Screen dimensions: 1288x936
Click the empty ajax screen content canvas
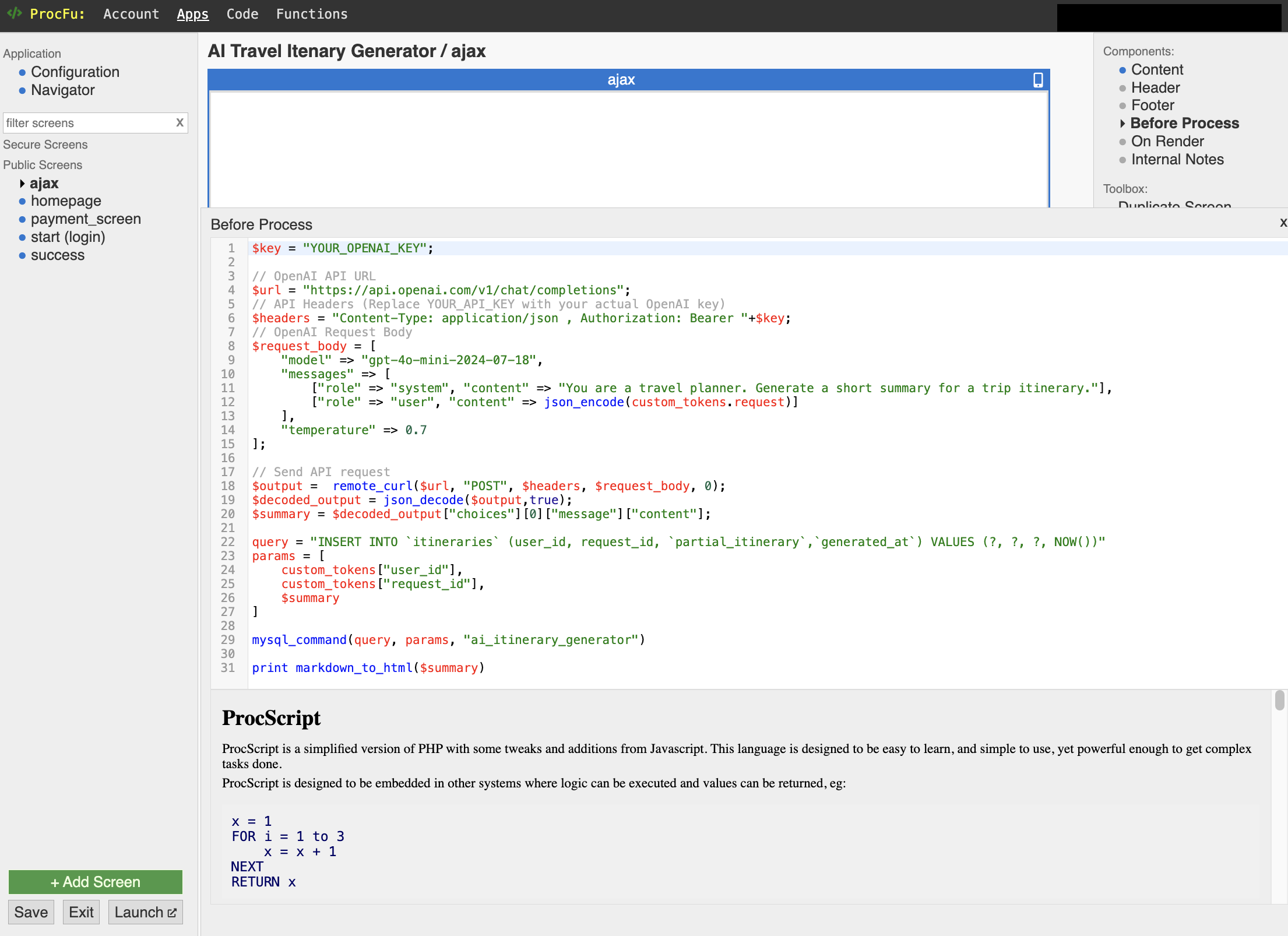click(628, 149)
